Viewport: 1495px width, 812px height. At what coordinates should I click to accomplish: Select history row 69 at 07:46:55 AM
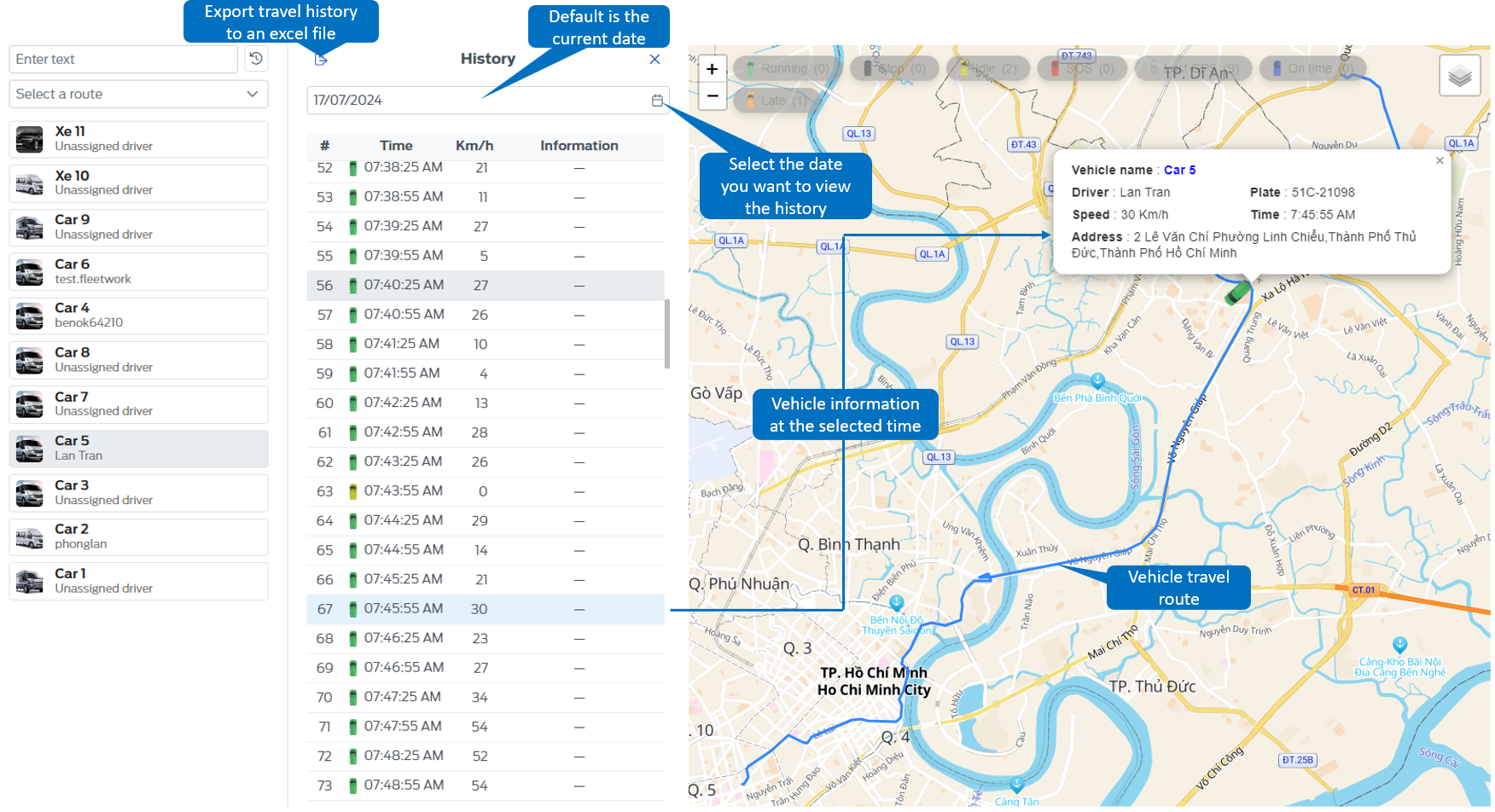[486, 668]
